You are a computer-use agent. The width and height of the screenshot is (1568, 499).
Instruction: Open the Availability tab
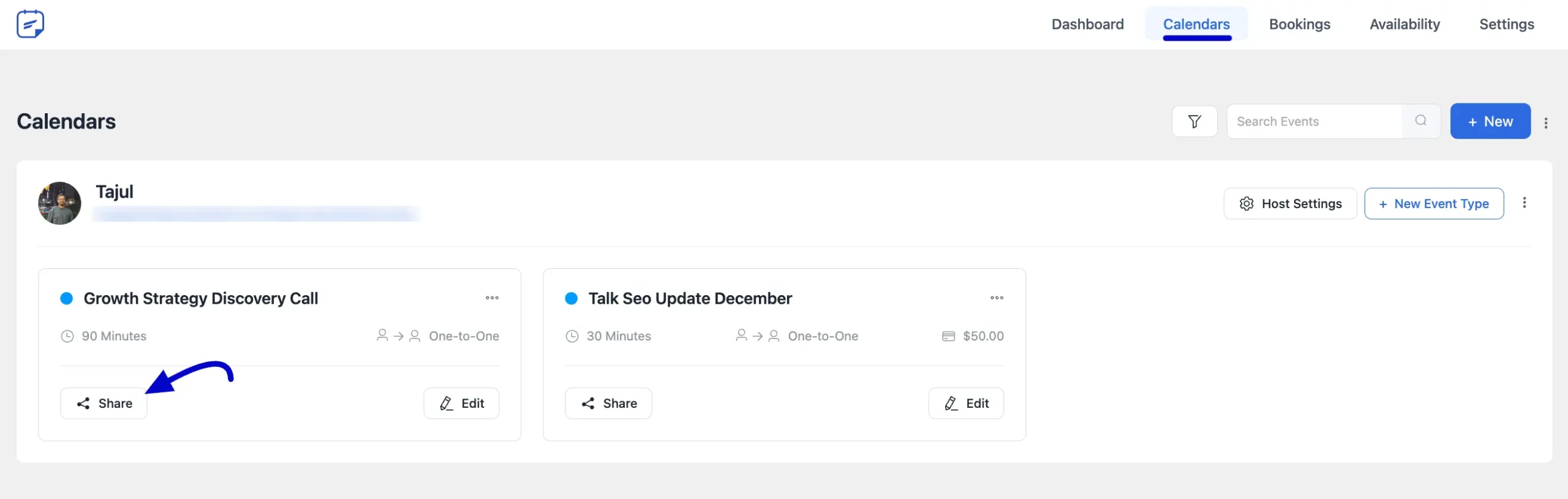click(1404, 24)
